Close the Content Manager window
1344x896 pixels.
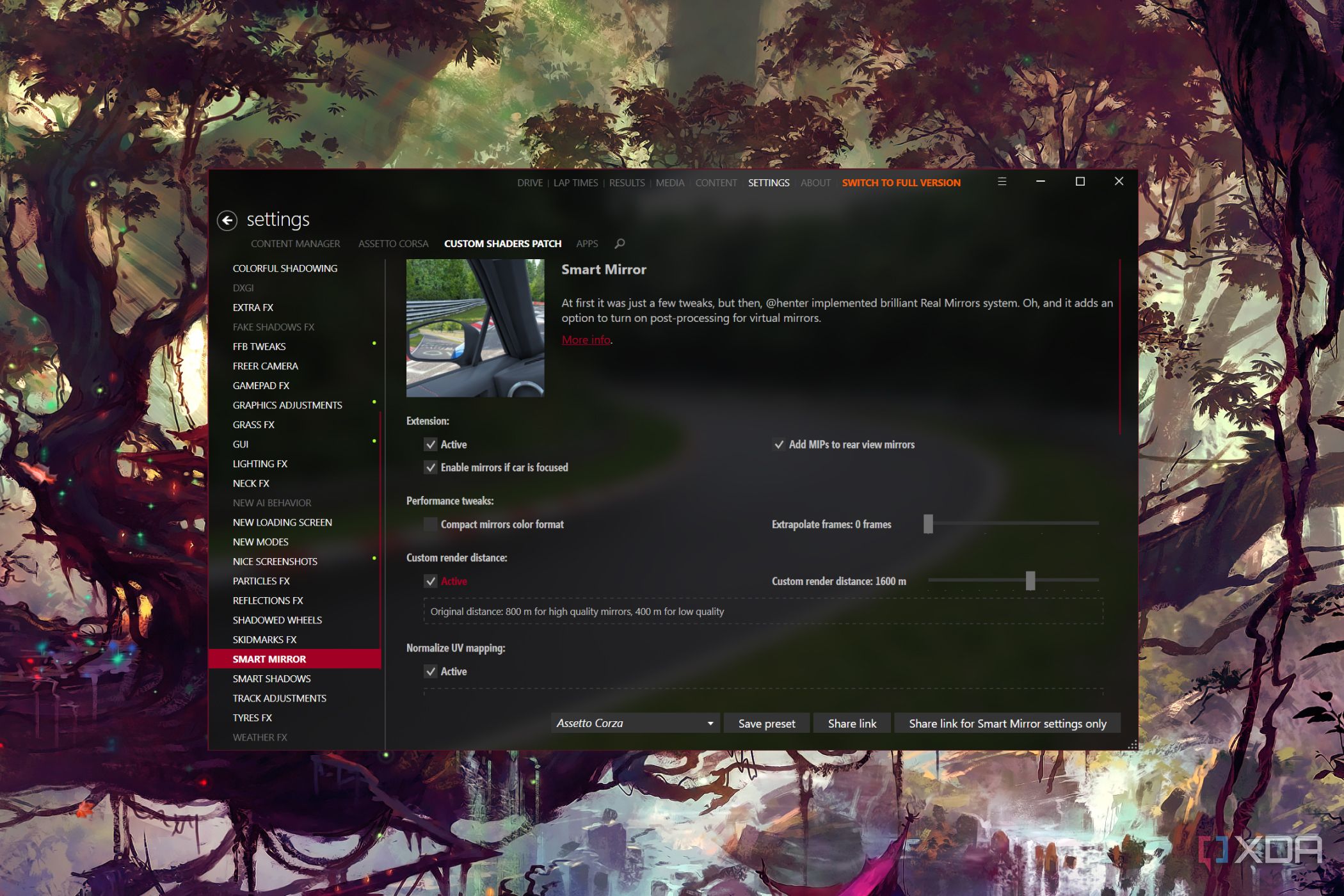[x=1119, y=182]
